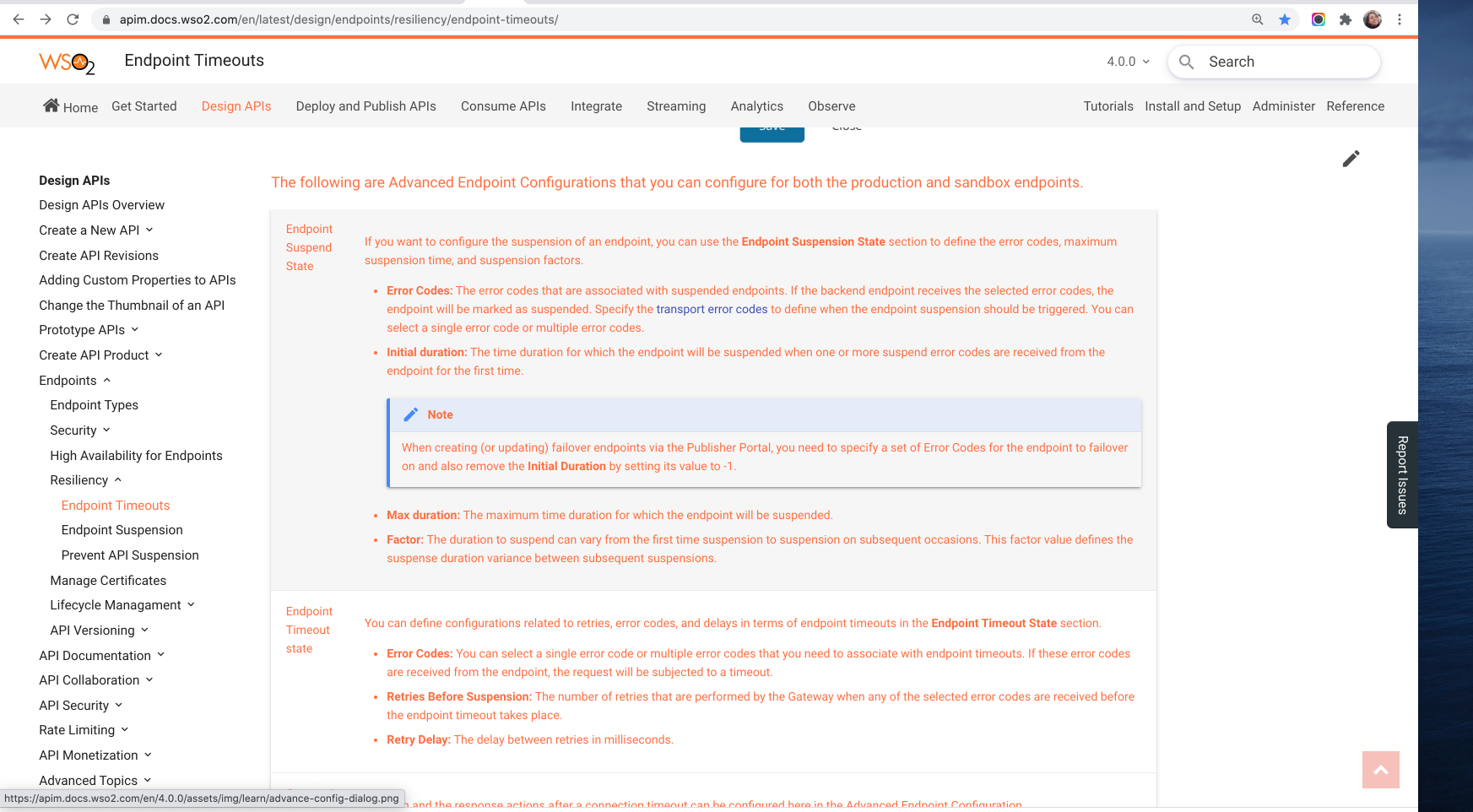Click the WSO2 logo
The height and width of the screenshot is (812, 1473).
[x=67, y=60]
